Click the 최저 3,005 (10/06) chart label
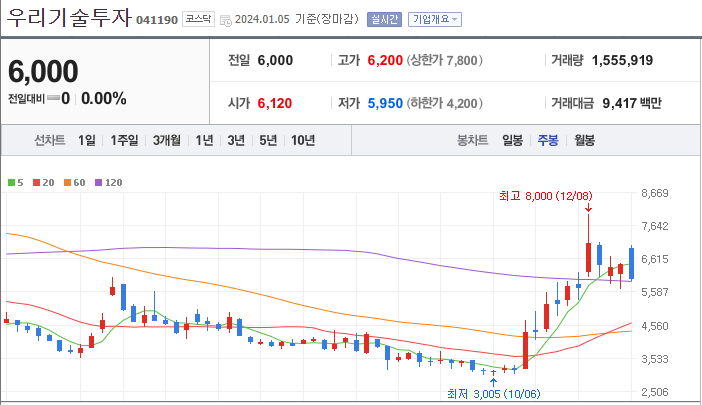This screenshot has height=405, width=702. (494, 394)
